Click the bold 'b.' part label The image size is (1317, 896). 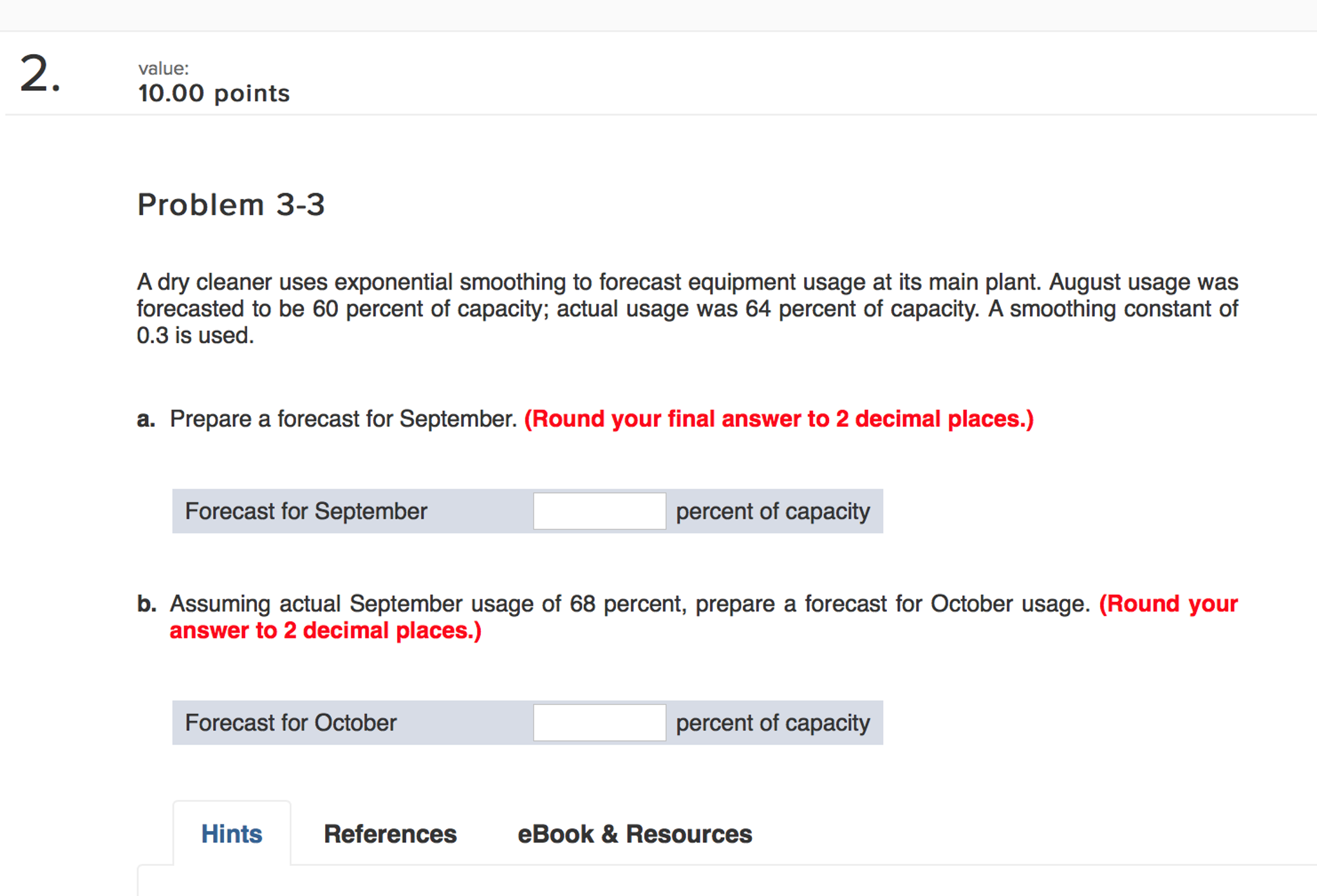tap(147, 604)
